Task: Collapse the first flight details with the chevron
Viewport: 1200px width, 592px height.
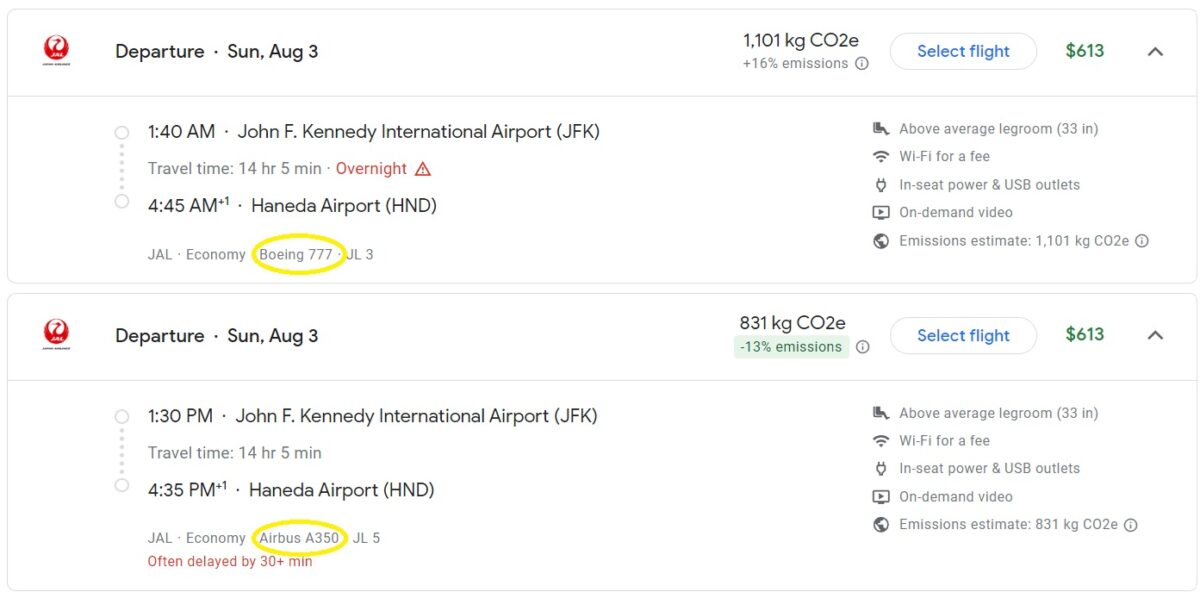Action: 1155,51
